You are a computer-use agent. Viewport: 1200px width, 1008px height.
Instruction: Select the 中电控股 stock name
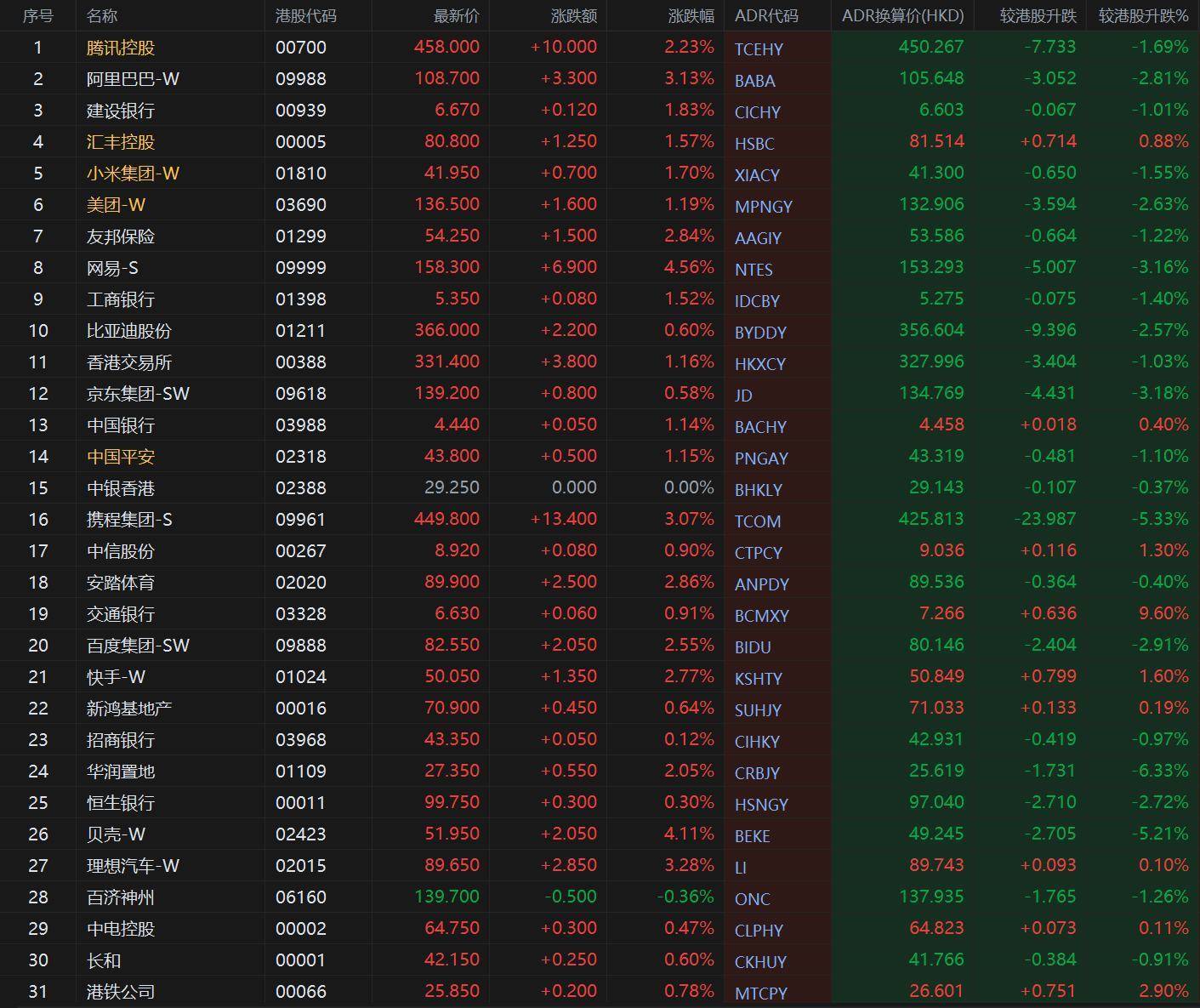tap(121, 929)
